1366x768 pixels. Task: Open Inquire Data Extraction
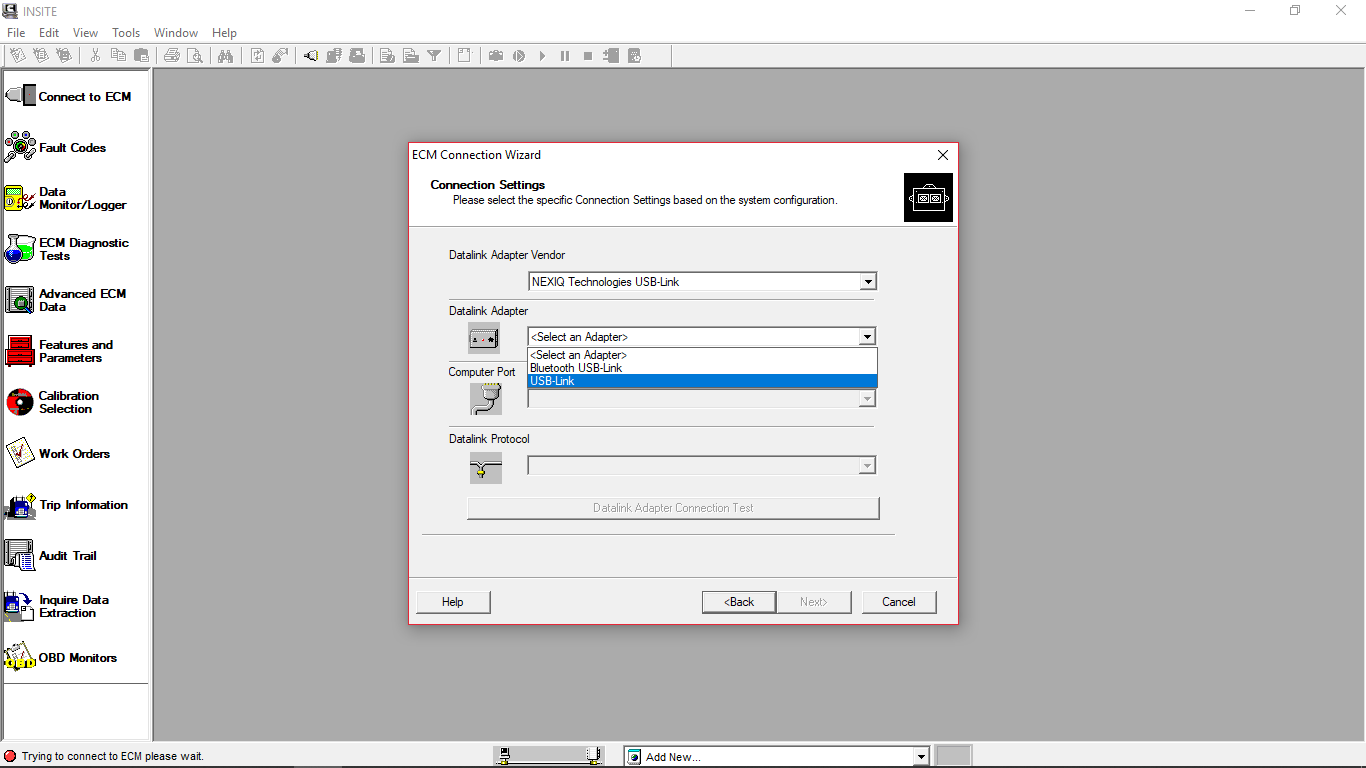click(57, 606)
